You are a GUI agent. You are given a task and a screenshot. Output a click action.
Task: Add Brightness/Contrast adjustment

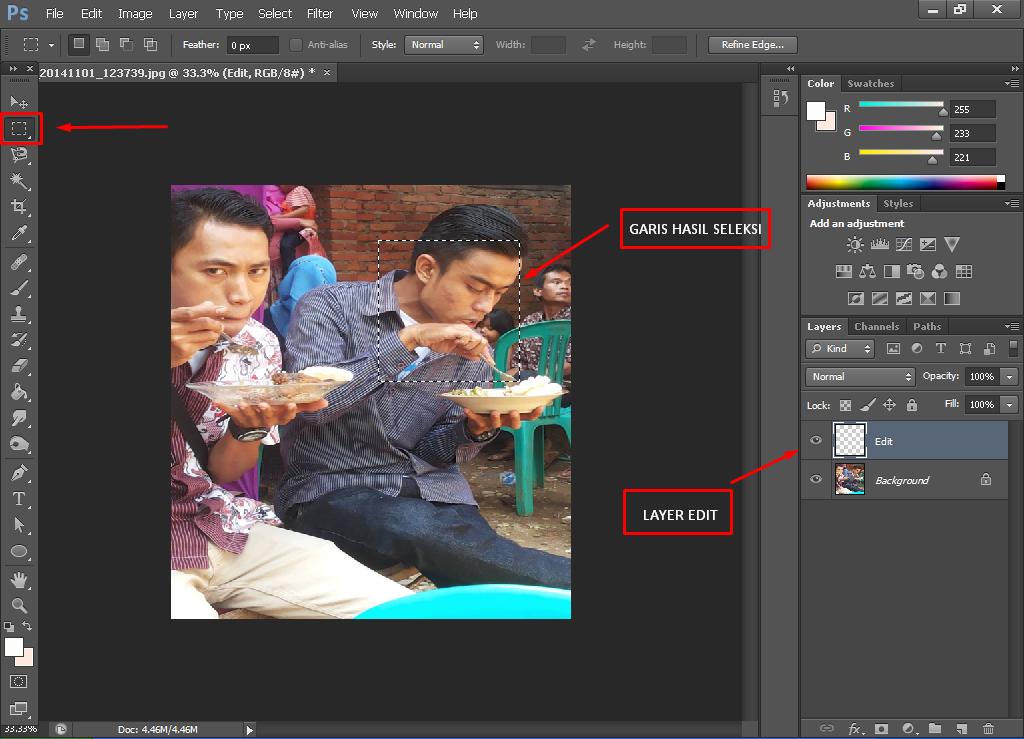[x=855, y=245]
